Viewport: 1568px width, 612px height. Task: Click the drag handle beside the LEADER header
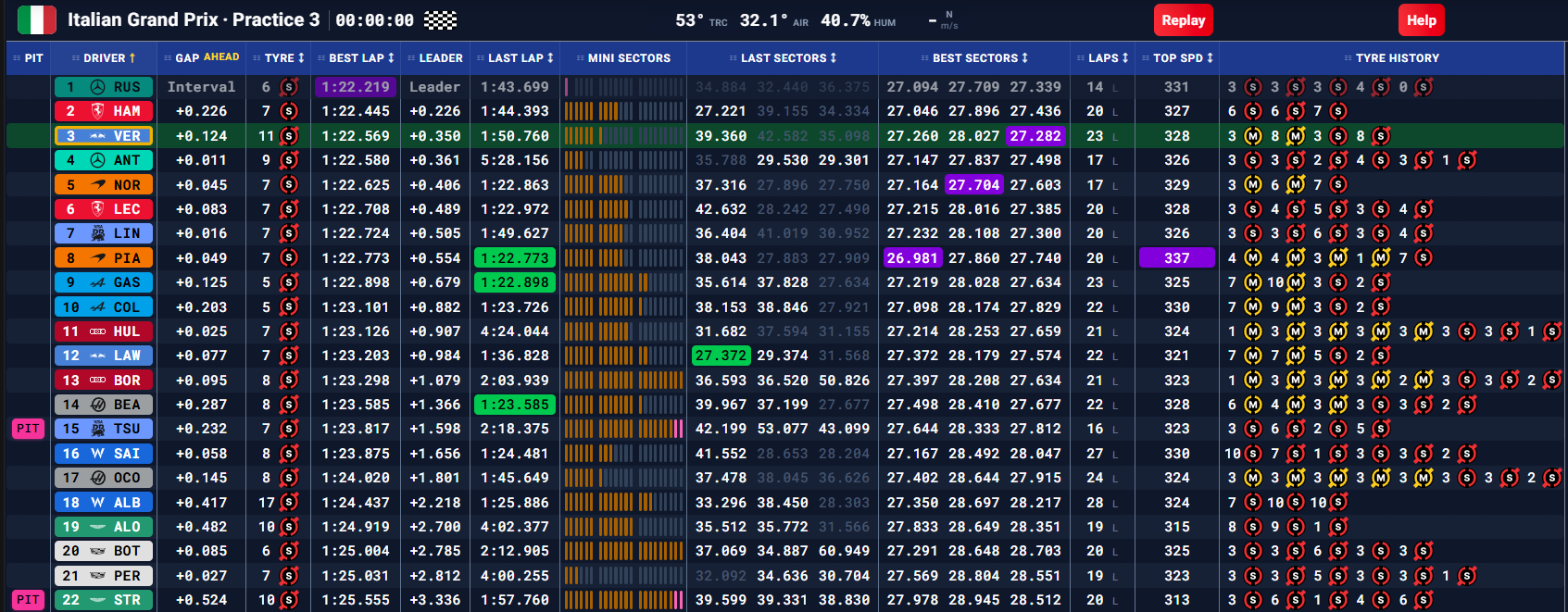411,58
